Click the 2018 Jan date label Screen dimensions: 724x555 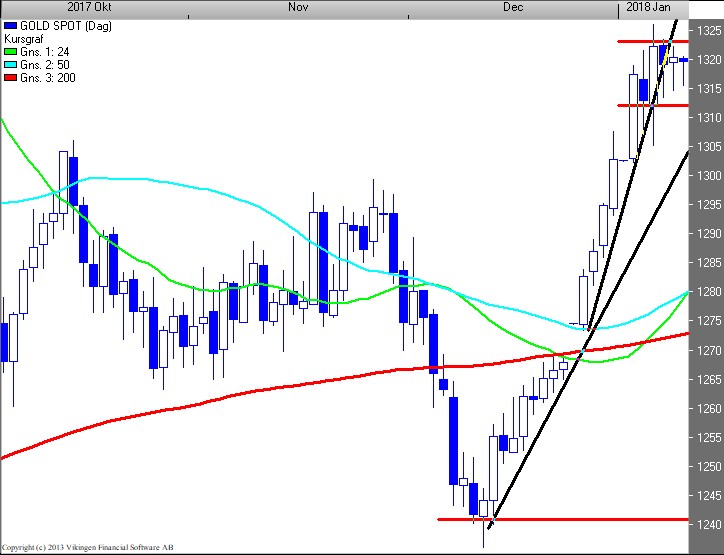[648, 7]
